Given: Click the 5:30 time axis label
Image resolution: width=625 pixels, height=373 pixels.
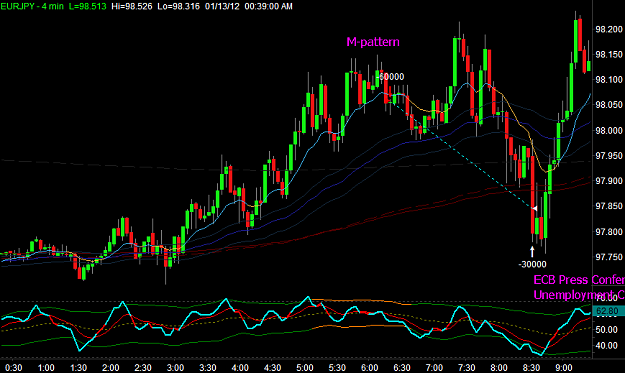Looking at the screenshot, I should tap(337, 367).
